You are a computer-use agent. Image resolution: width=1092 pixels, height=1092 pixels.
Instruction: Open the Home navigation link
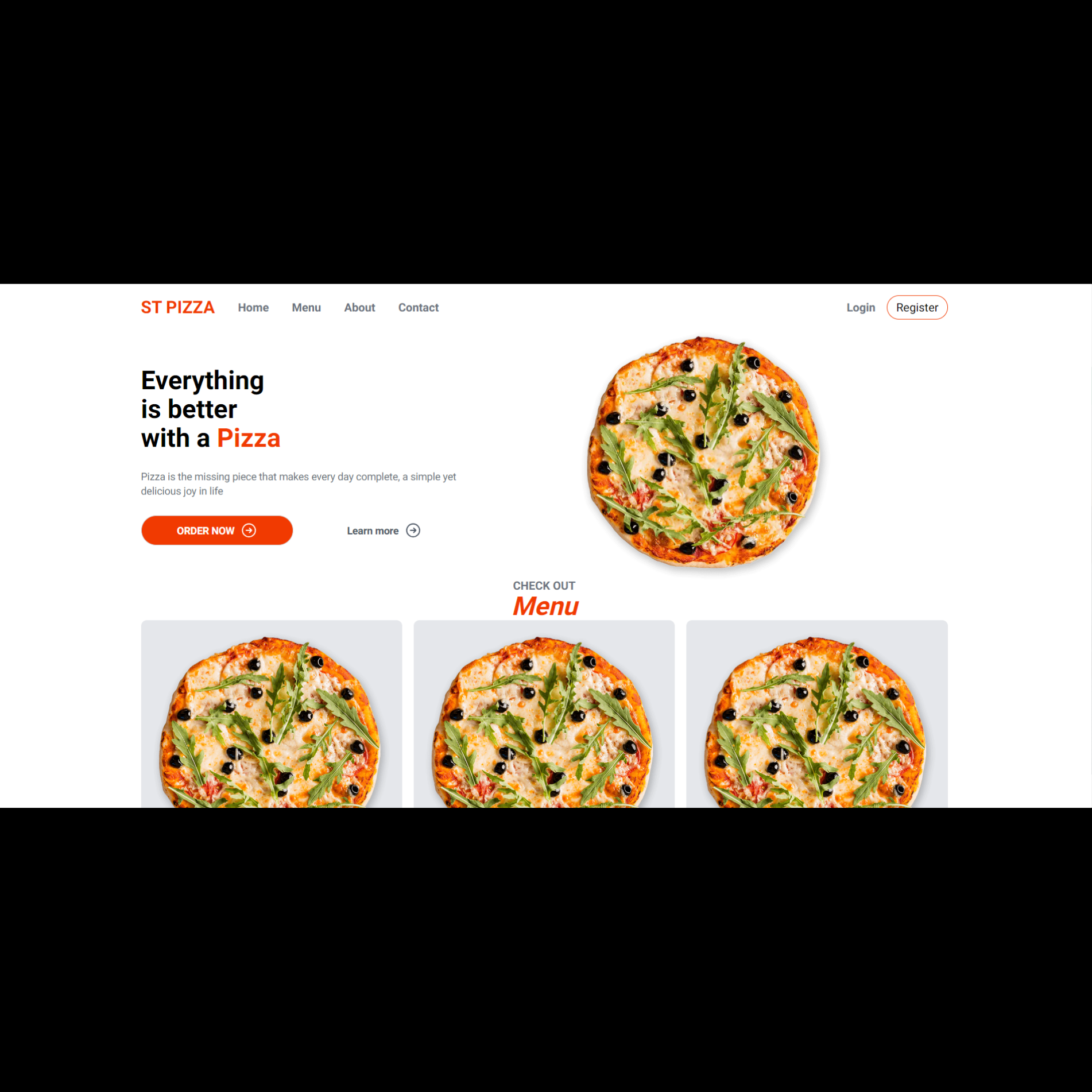tap(253, 308)
